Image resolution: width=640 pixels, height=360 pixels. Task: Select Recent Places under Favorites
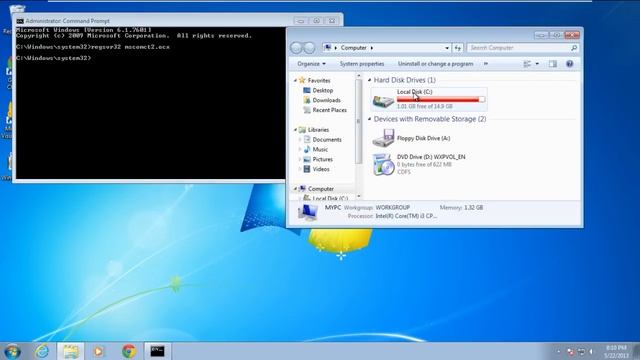[x=329, y=110]
